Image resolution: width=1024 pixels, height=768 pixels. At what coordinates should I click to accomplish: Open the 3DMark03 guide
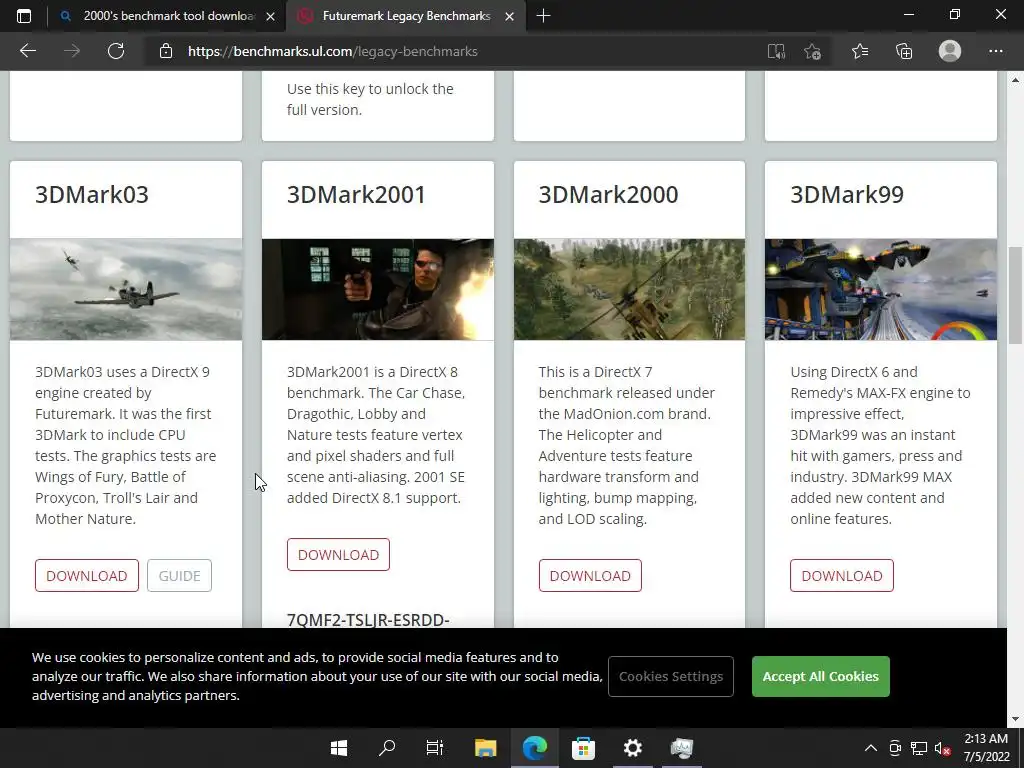pos(179,575)
